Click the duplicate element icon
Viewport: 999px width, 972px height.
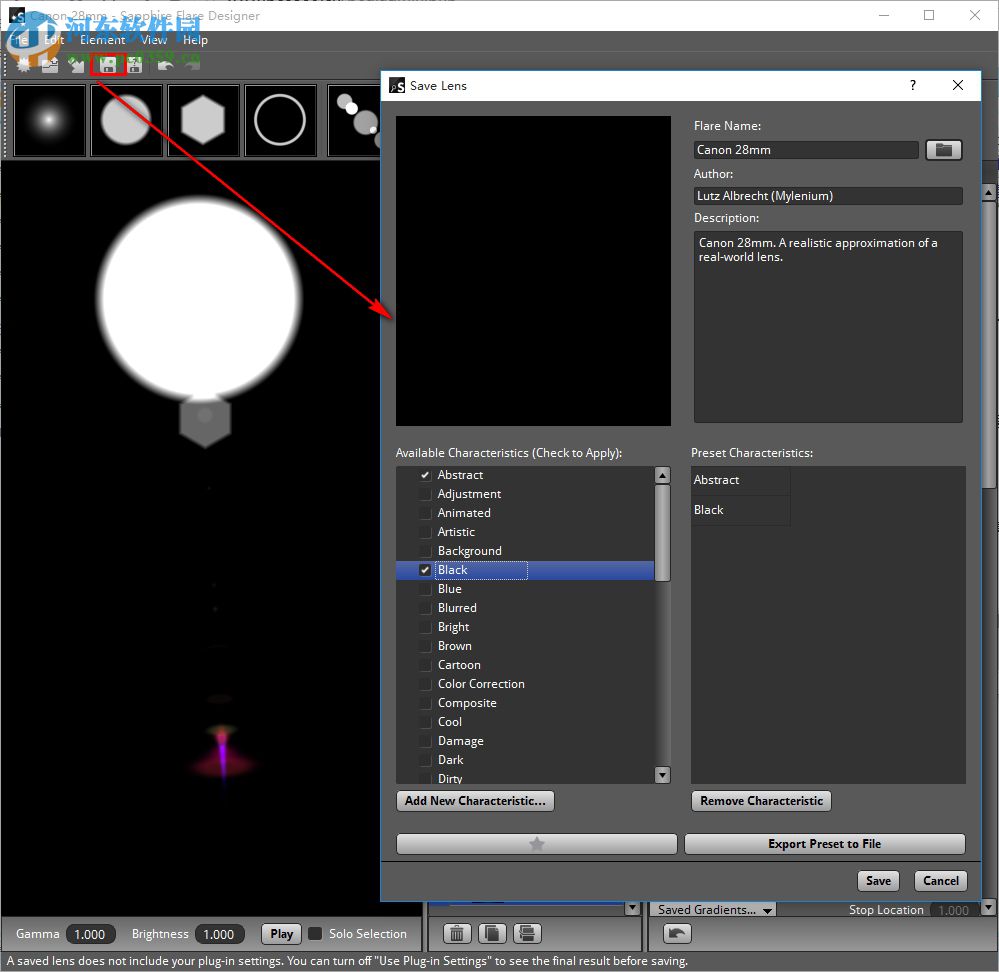492,934
